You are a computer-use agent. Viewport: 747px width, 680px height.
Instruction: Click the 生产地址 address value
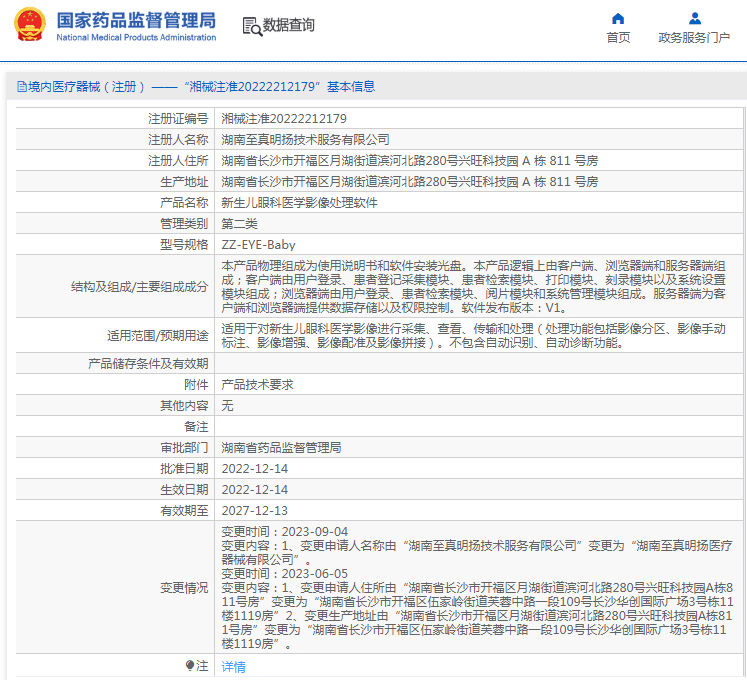(410, 182)
